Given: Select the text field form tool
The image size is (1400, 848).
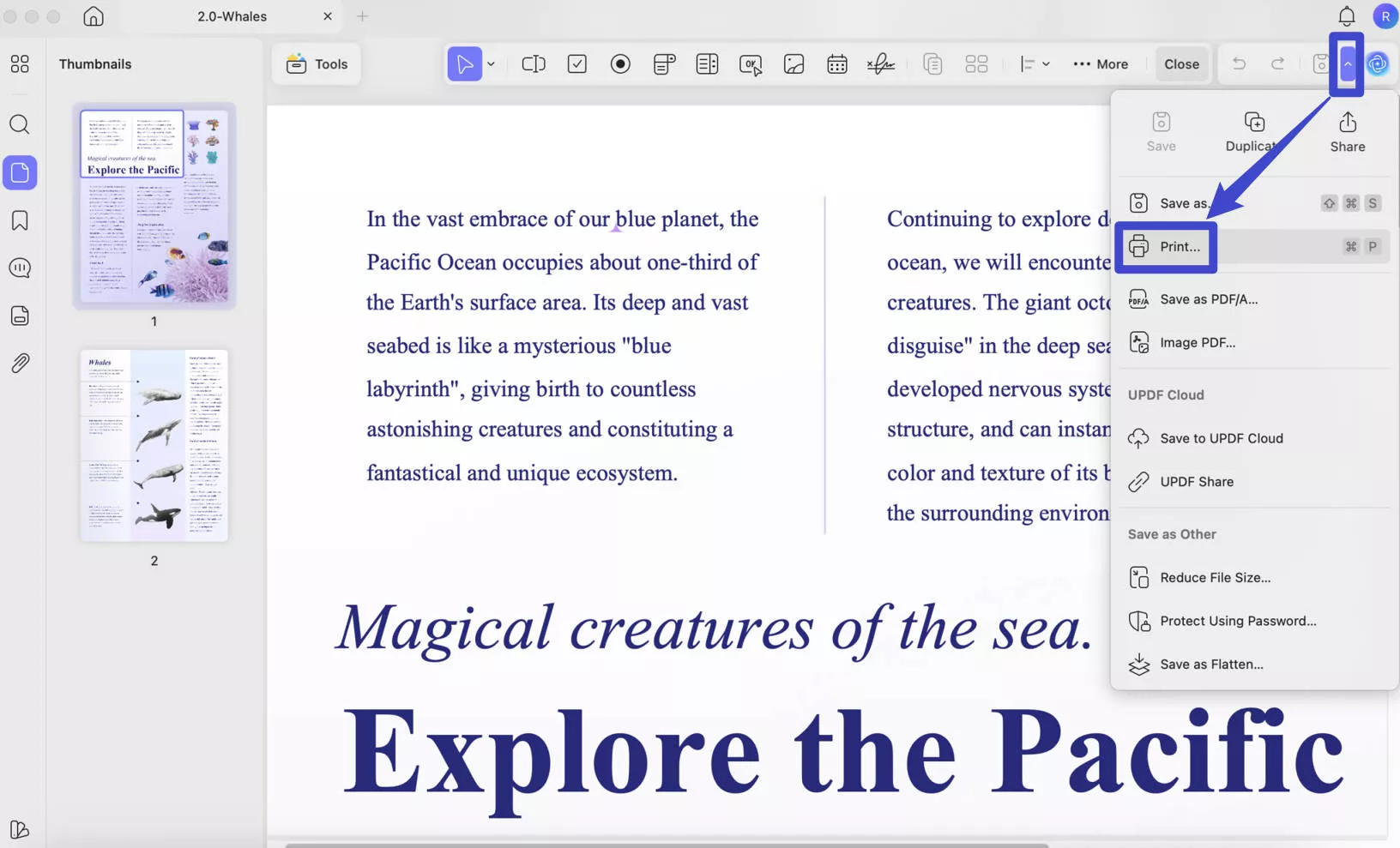Looking at the screenshot, I should 534,63.
